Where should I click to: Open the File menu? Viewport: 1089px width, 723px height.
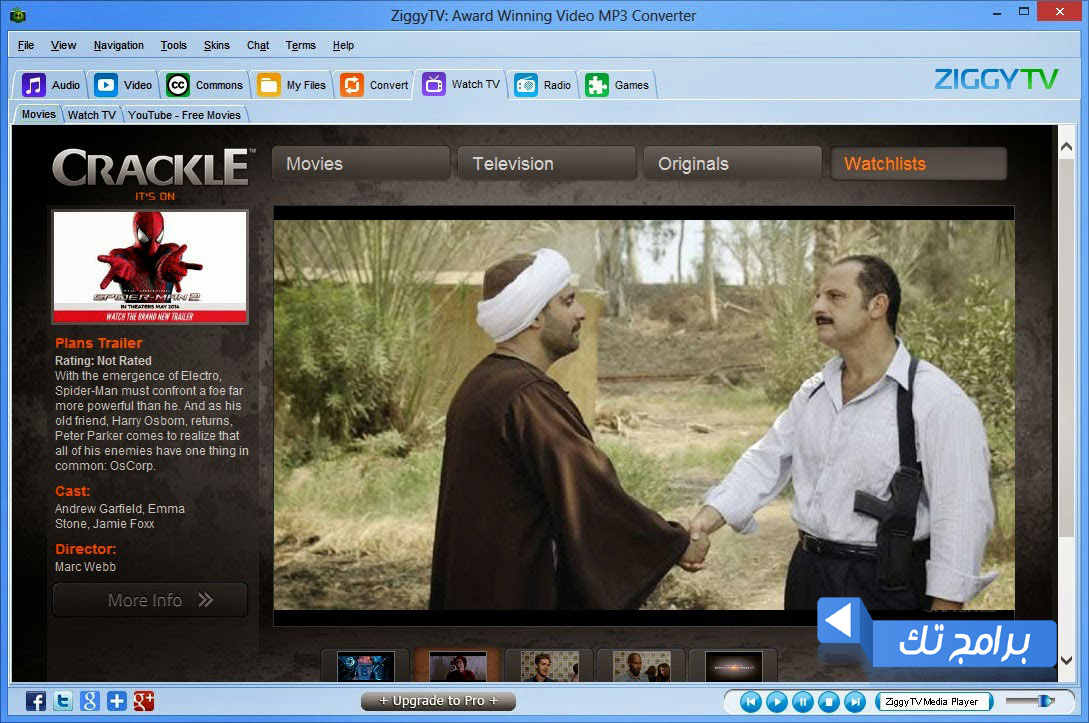coord(26,45)
